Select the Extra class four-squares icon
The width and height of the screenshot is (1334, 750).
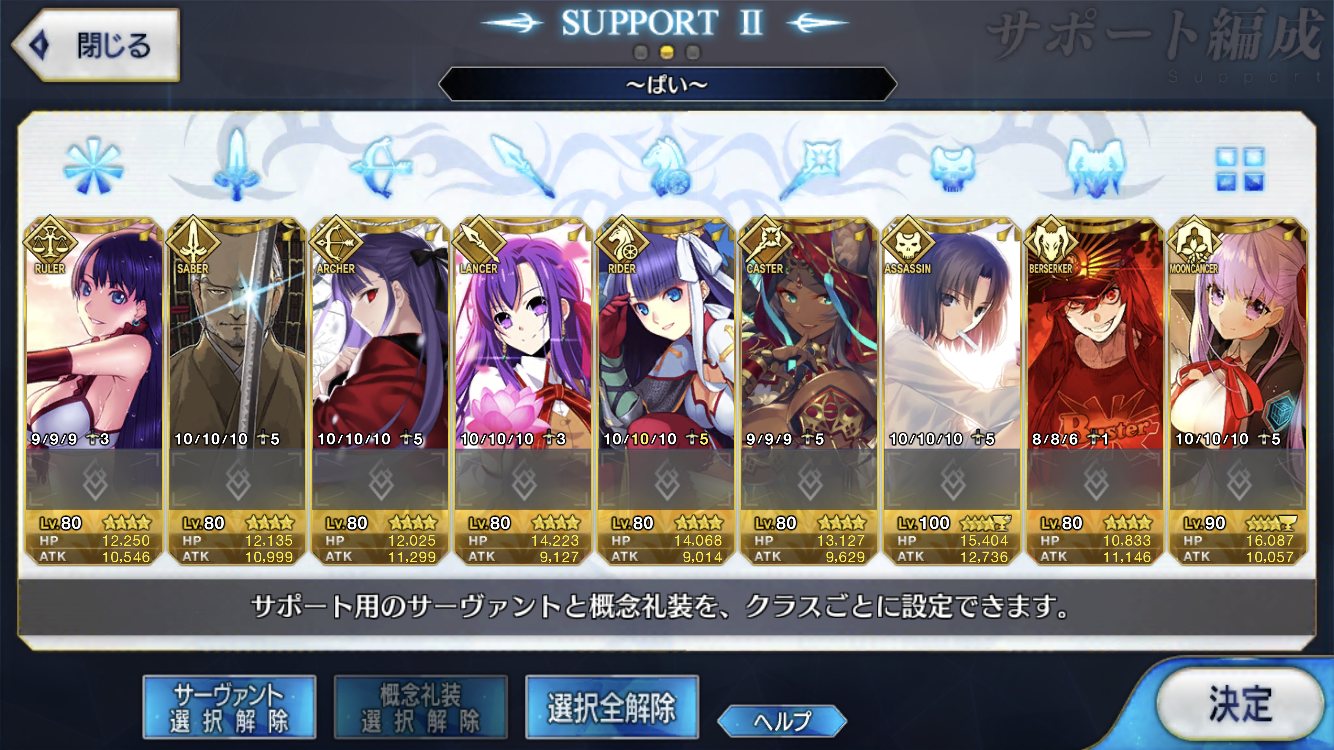point(1239,168)
